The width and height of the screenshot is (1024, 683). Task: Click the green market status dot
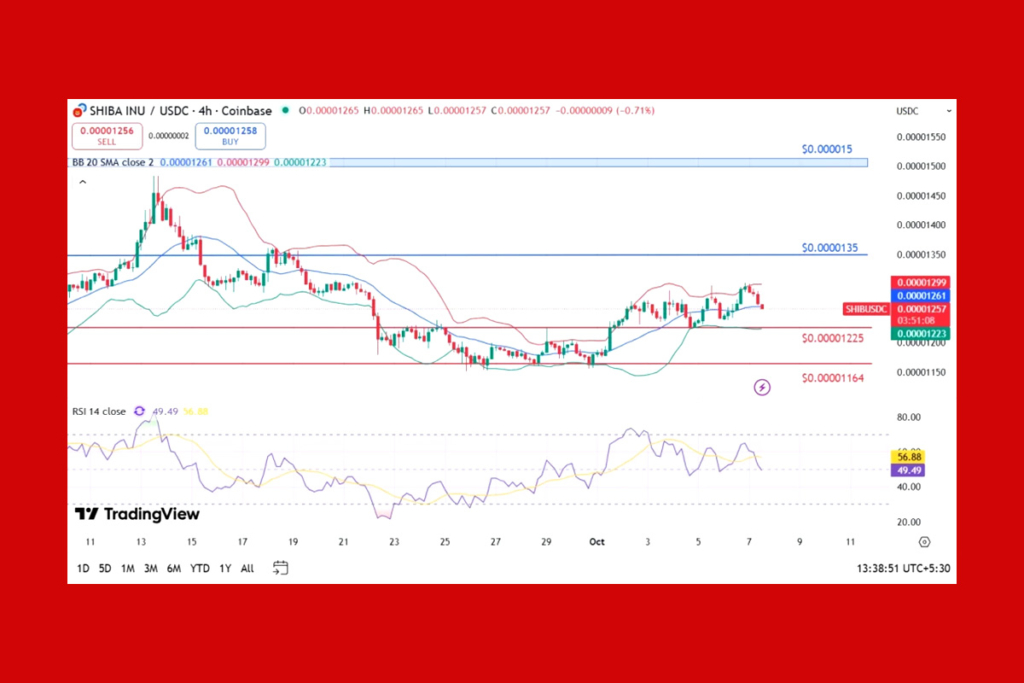pos(287,111)
